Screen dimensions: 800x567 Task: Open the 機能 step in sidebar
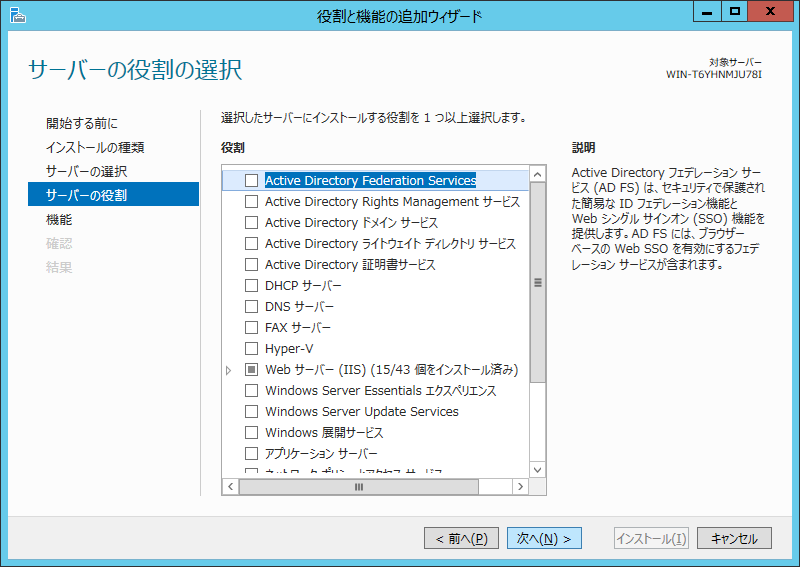(59, 219)
